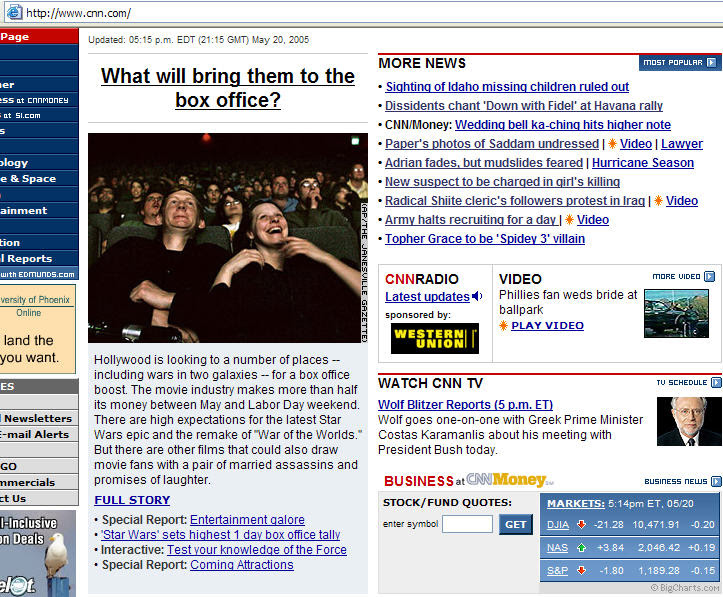Select the Entertainment sidebar item

pos(39,211)
